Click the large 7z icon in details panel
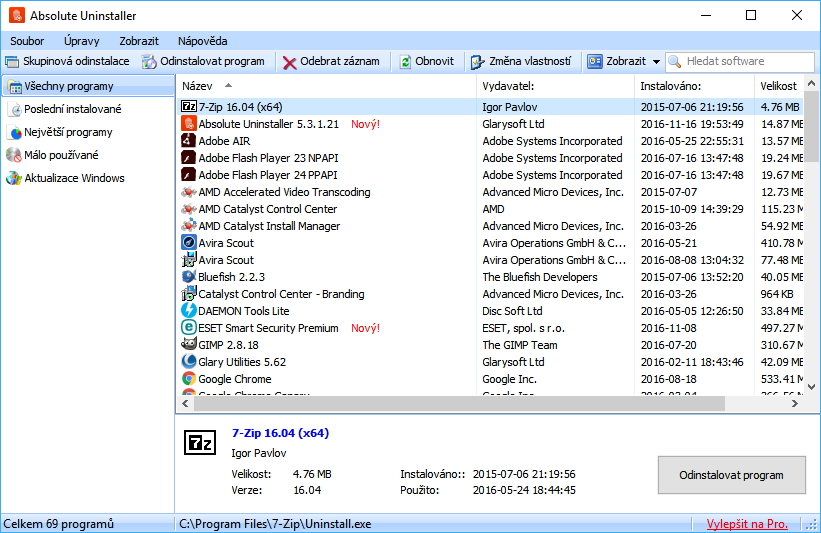This screenshot has height=533, width=821. (x=200, y=443)
